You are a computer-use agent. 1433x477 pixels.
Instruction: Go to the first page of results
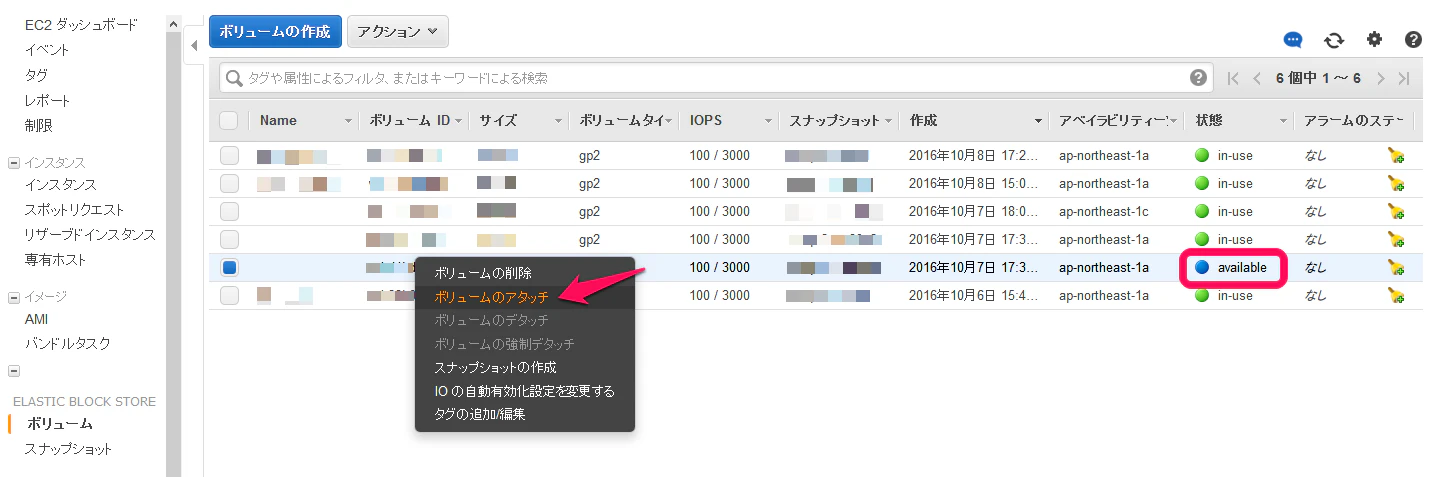[1233, 78]
